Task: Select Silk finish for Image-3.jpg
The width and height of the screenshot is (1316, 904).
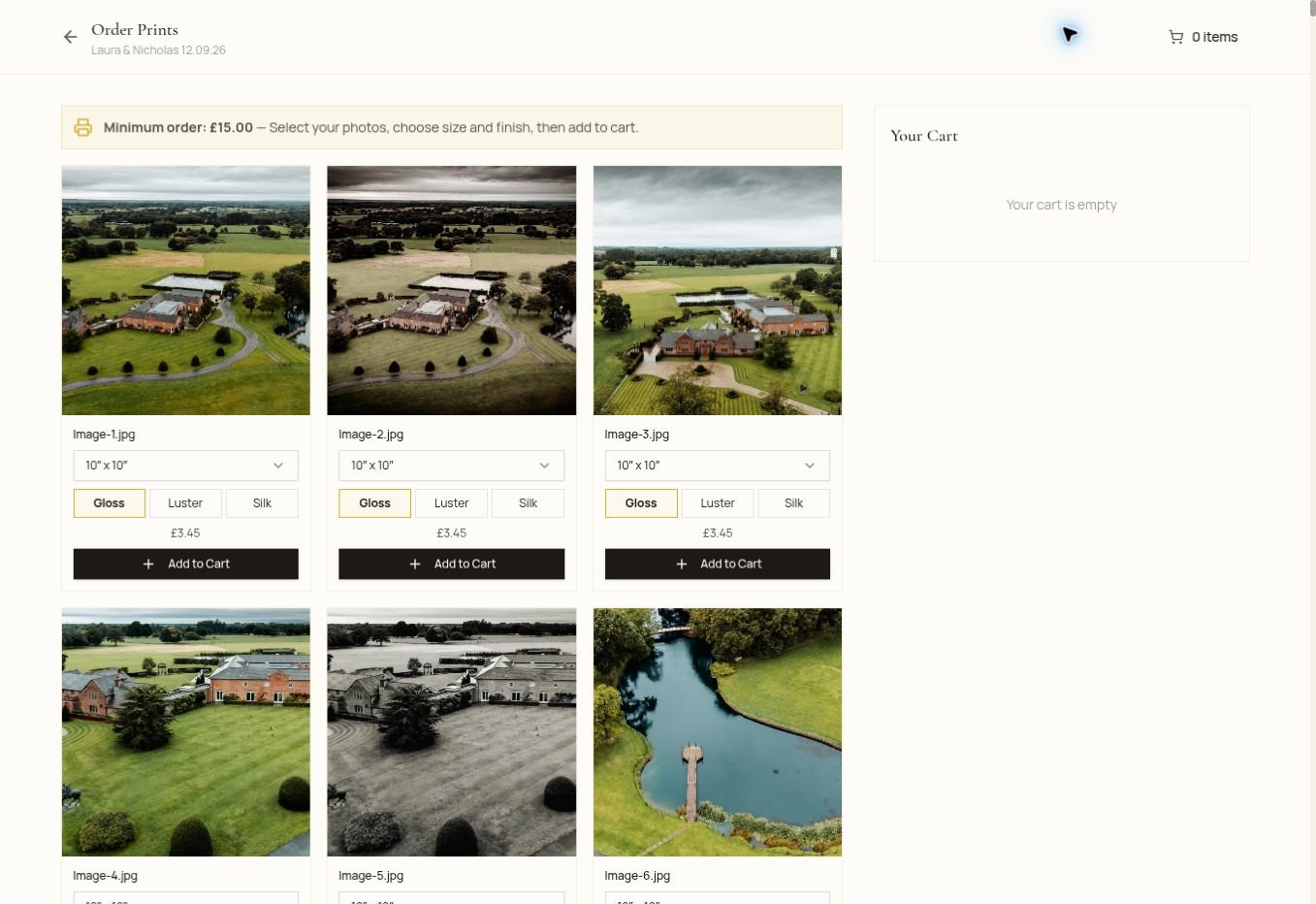Action: click(793, 503)
